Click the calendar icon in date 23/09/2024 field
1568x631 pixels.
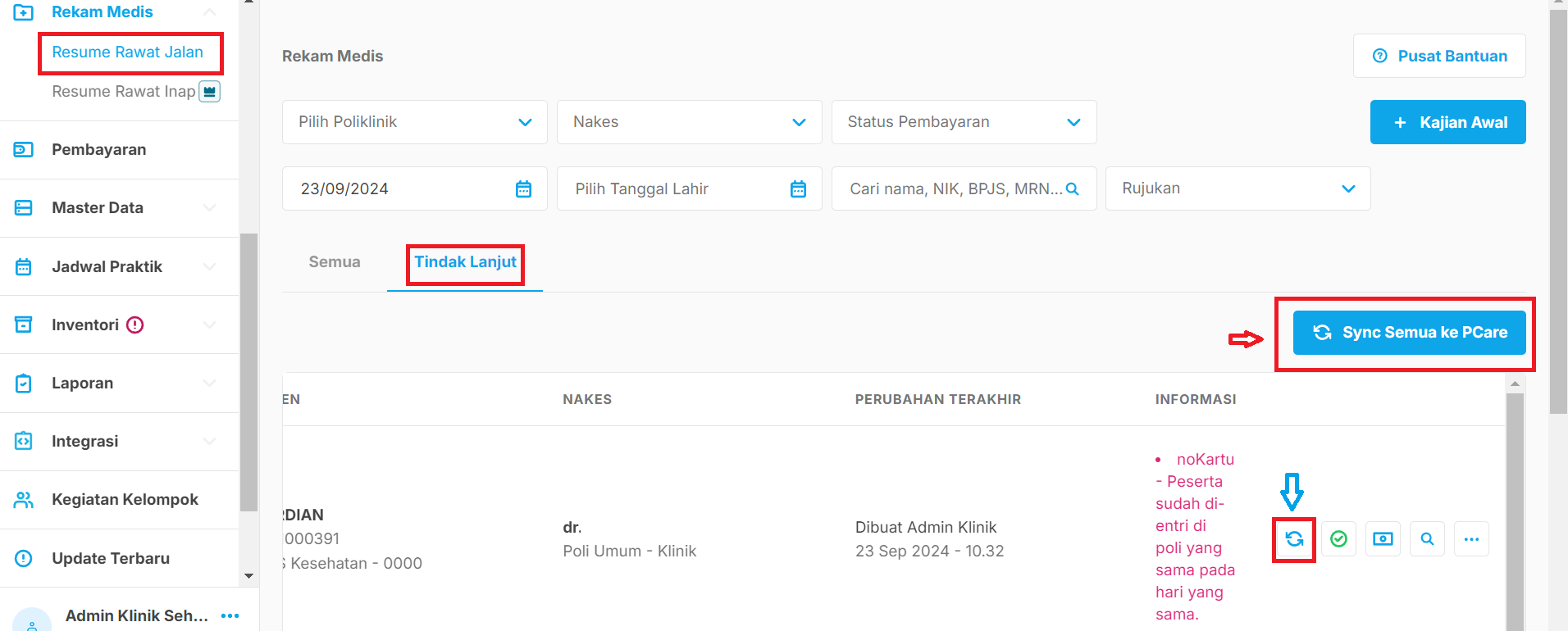(x=523, y=189)
